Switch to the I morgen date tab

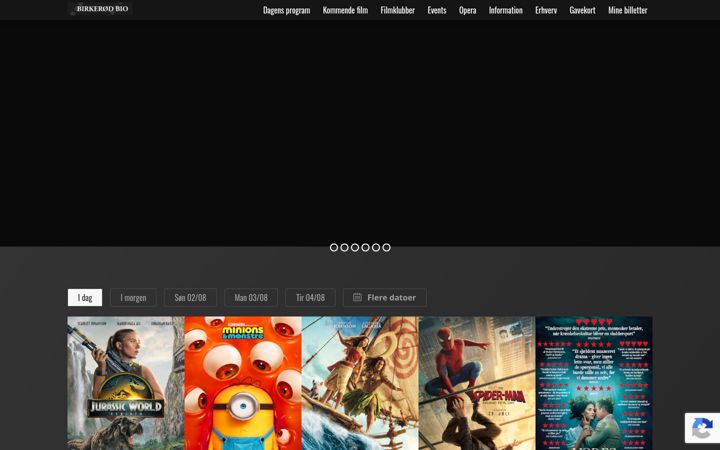tap(133, 298)
